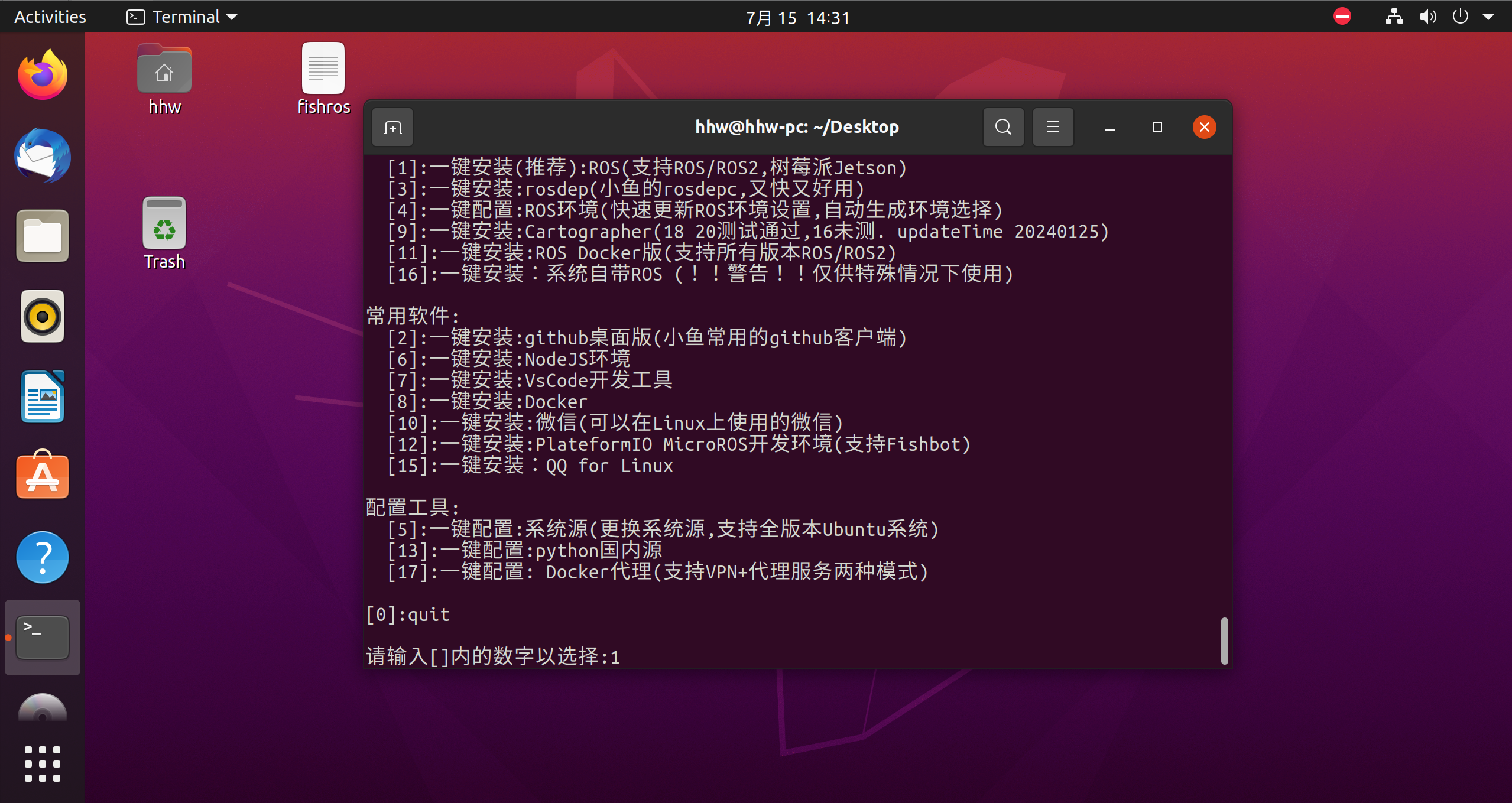The image size is (1512, 803).
Task: Click the '[0]:quit' line
Action: click(408, 615)
